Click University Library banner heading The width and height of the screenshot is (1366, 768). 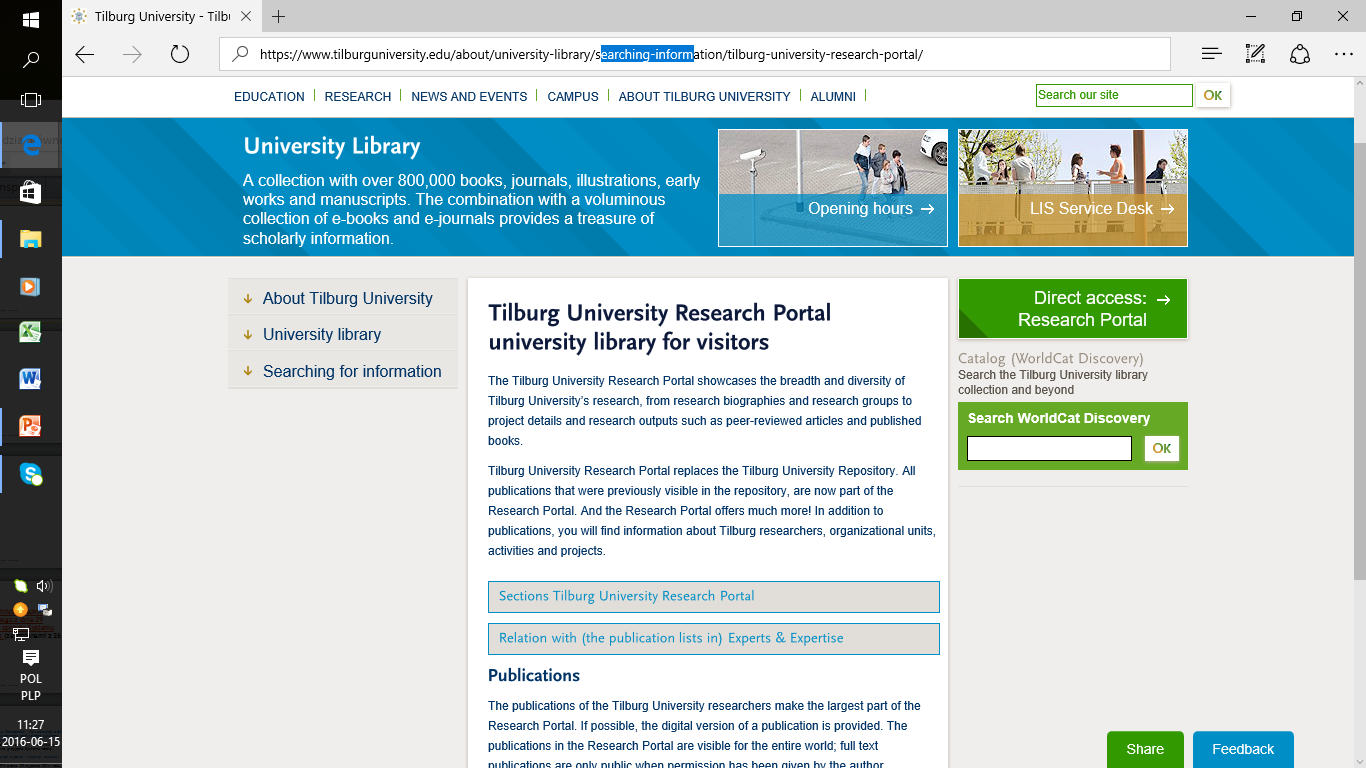pos(332,146)
